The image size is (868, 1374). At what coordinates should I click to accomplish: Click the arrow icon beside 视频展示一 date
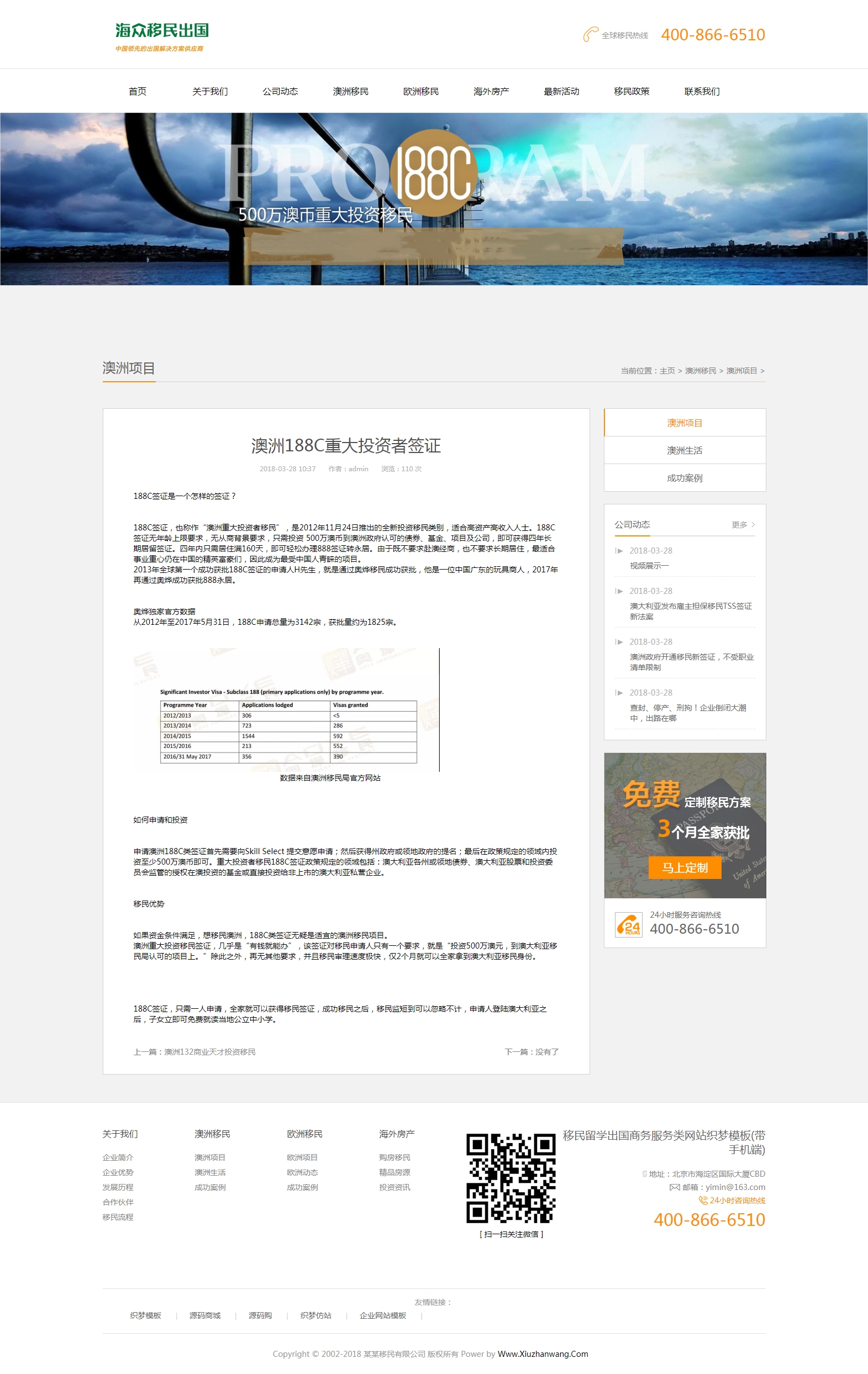pos(619,551)
